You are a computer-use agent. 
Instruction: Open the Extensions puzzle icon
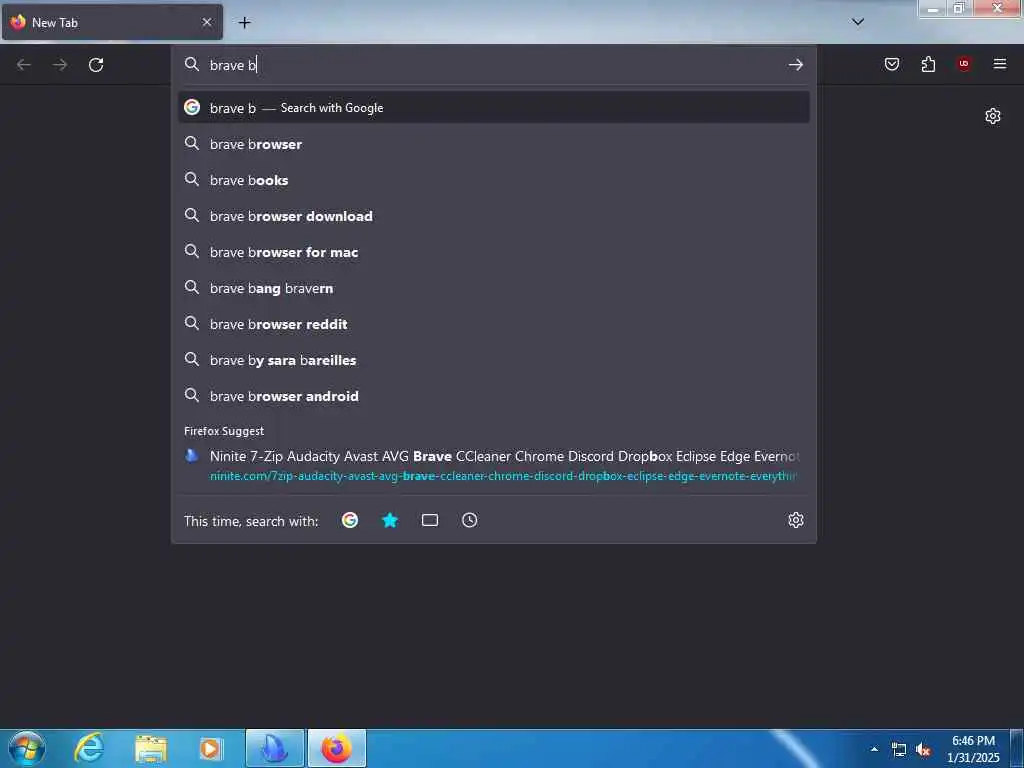click(928, 64)
